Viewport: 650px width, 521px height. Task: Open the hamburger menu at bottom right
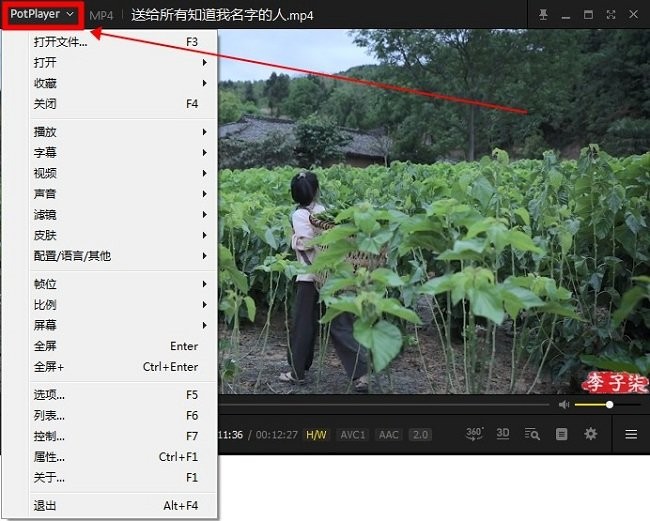pos(631,434)
